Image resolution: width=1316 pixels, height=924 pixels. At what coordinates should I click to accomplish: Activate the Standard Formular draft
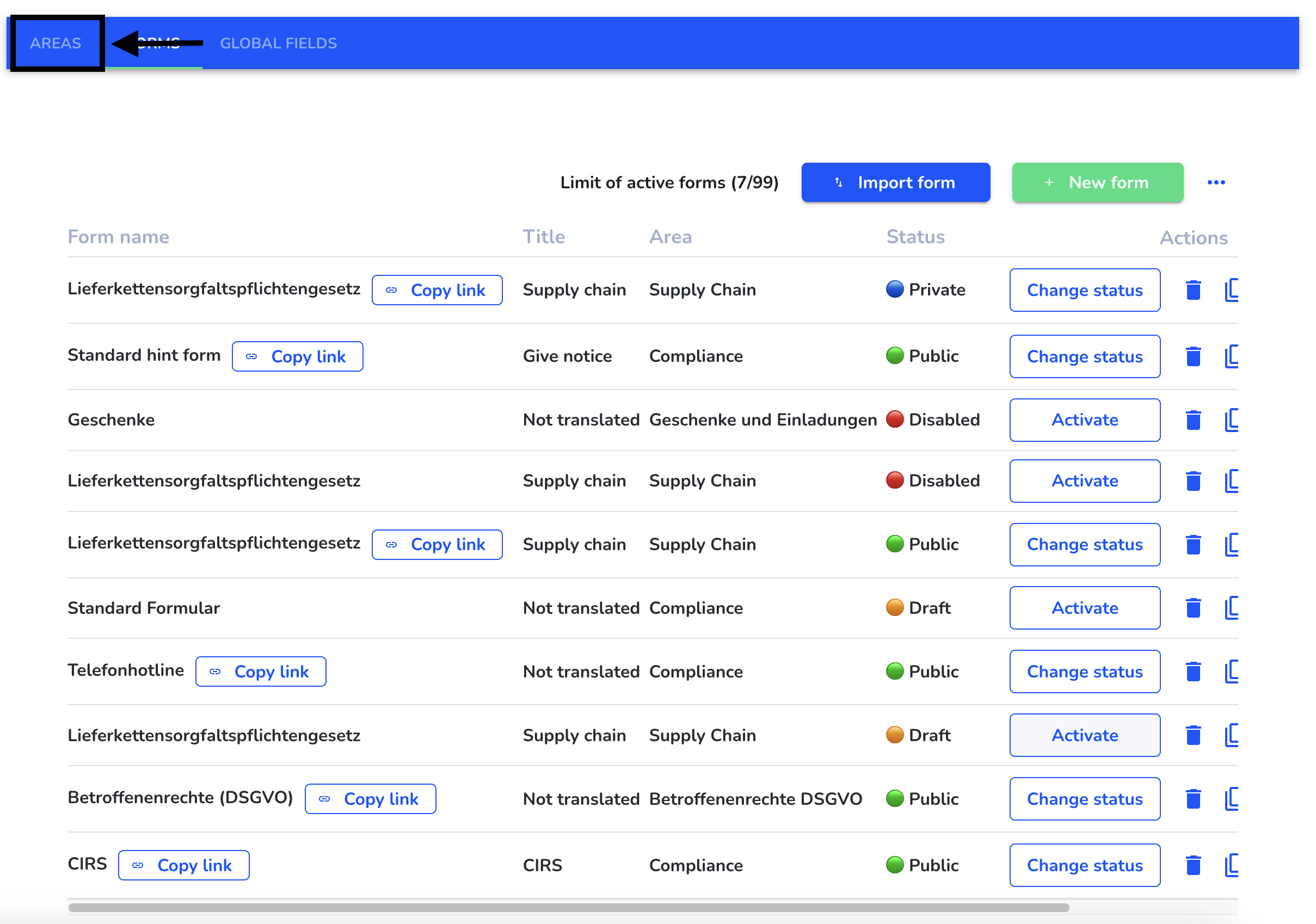click(x=1085, y=608)
